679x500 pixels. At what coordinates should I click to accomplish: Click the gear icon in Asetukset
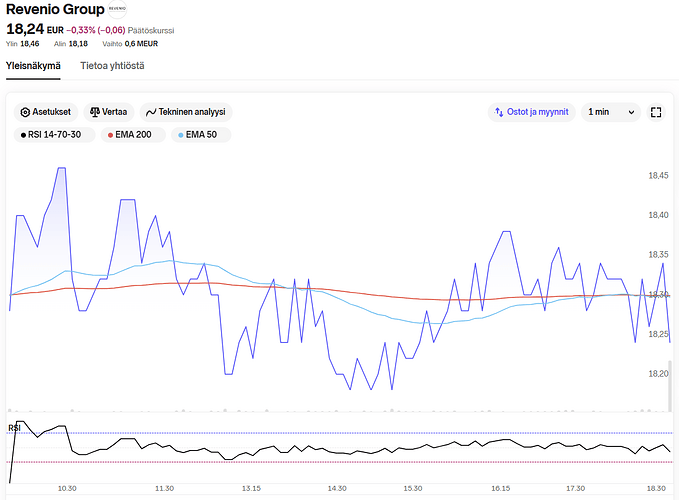pyautogui.click(x=25, y=112)
